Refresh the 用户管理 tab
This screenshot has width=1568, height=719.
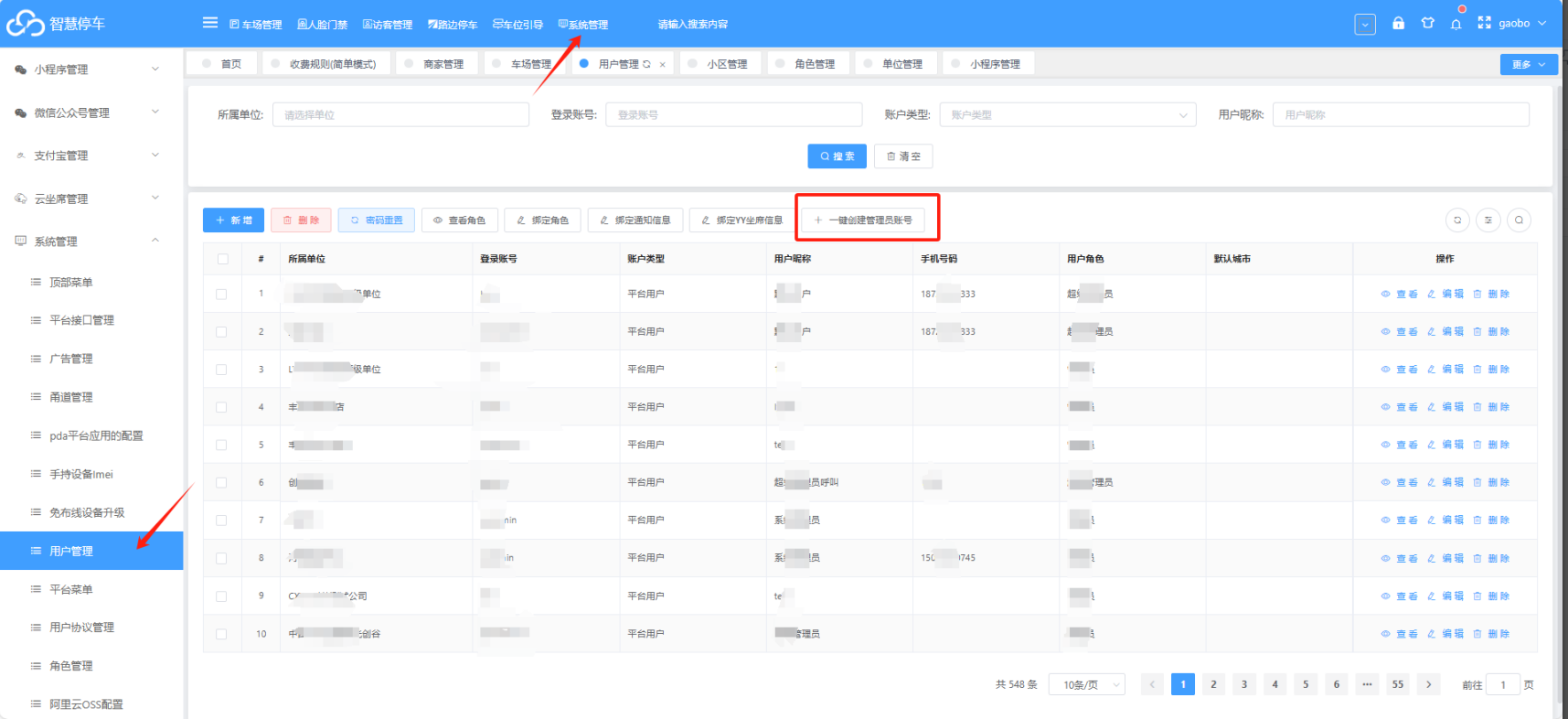click(647, 64)
